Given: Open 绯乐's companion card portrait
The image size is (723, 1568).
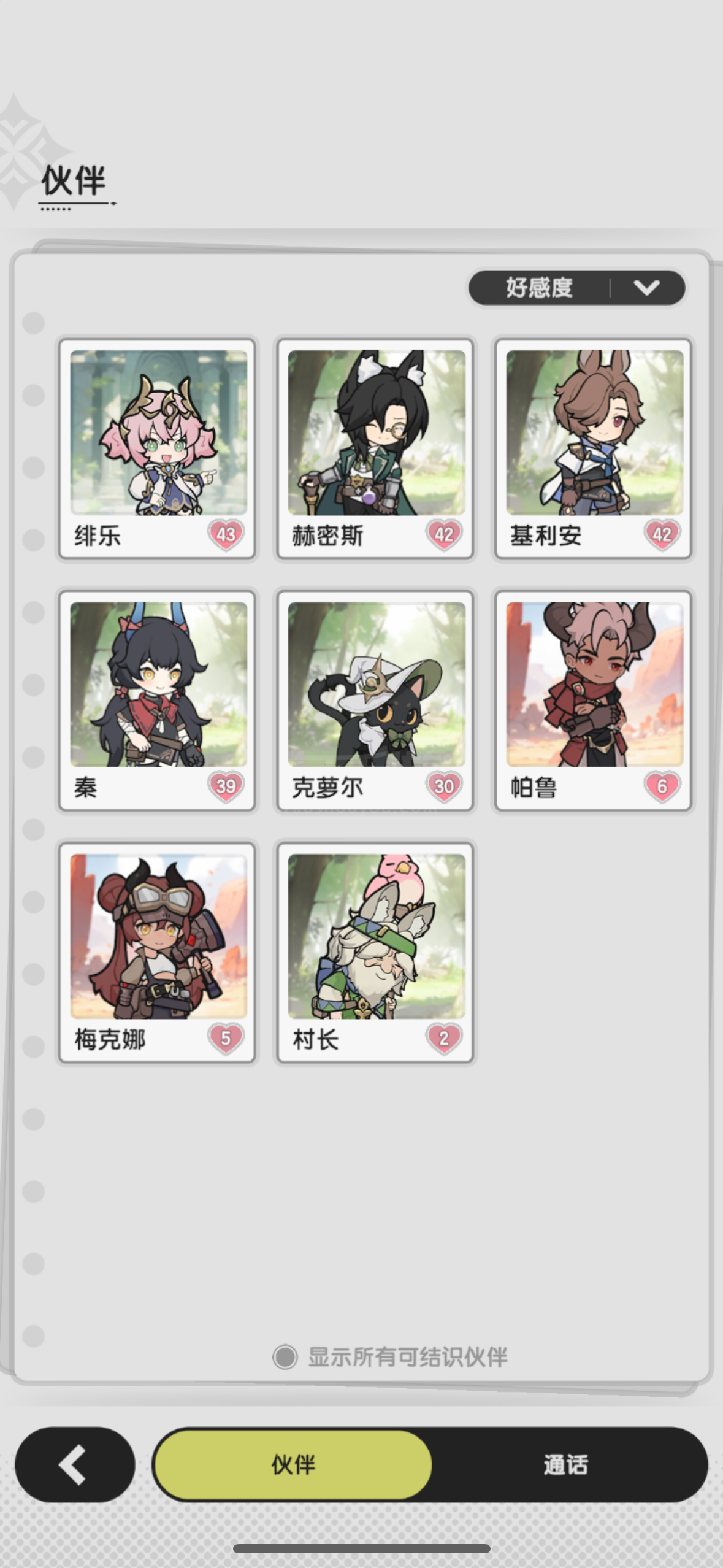Looking at the screenshot, I should coord(158,432).
